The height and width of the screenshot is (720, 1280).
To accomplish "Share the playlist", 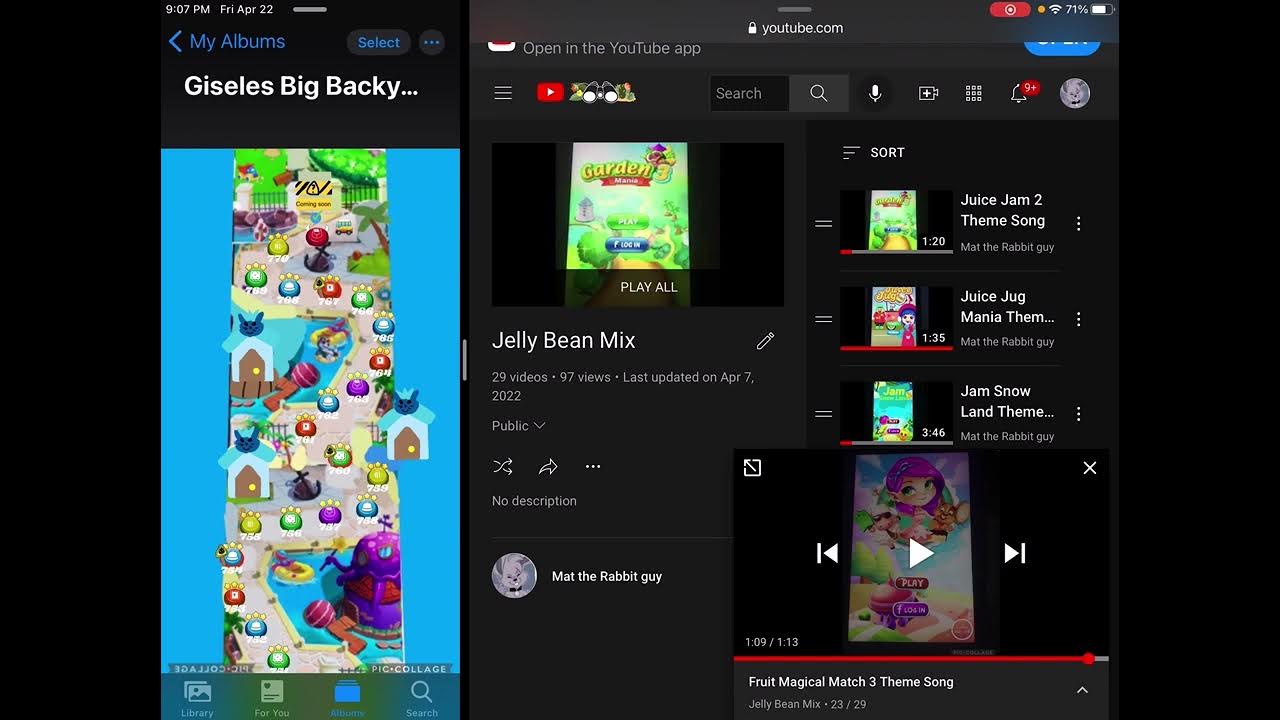I will [x=548, y=467].
